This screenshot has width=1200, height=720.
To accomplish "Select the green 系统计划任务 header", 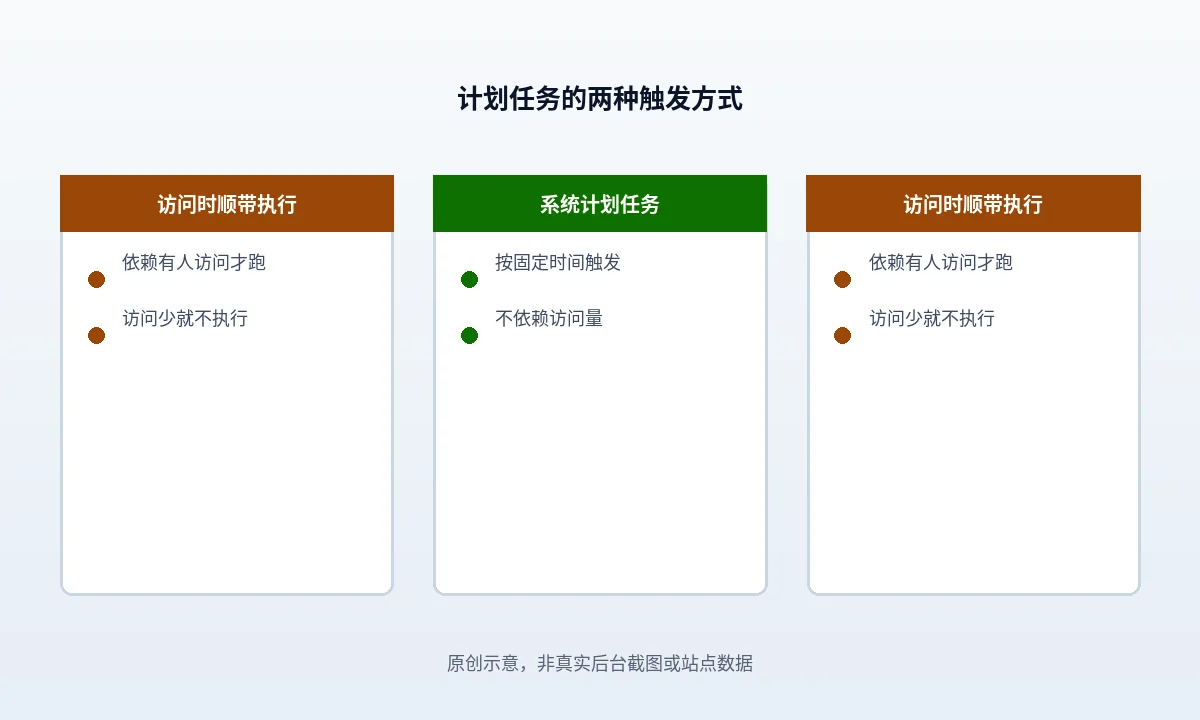I will point(600,204).
